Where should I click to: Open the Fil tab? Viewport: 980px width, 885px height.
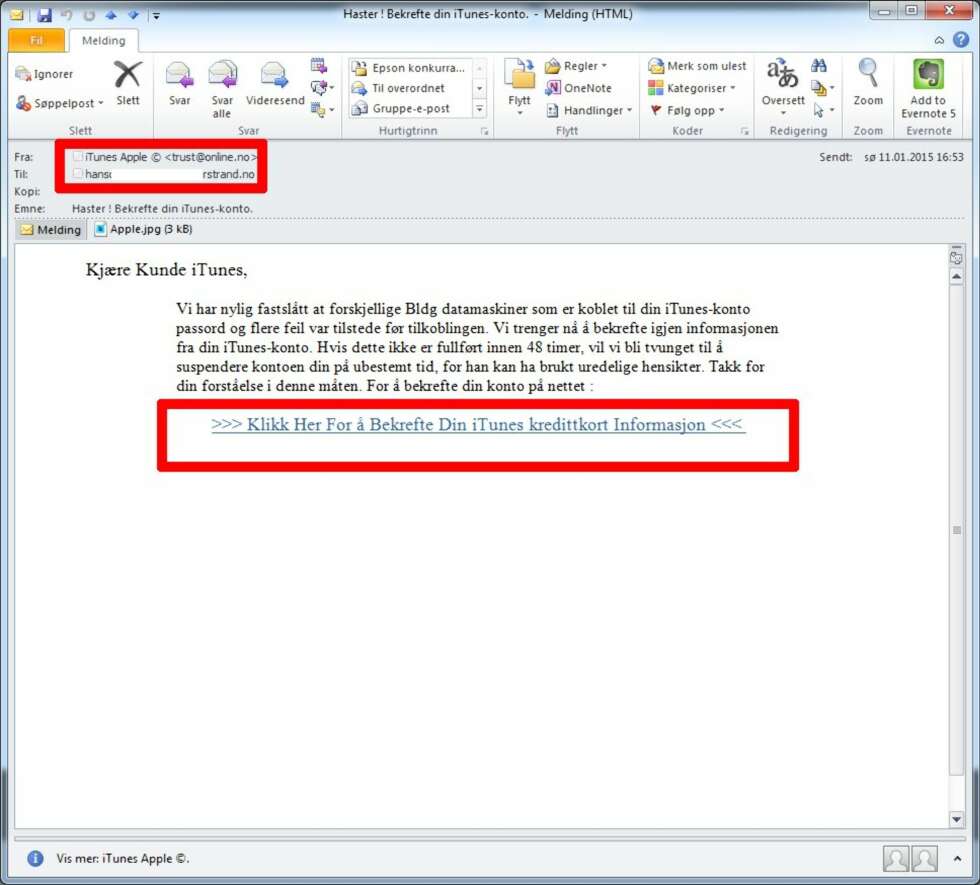point(36,41)
